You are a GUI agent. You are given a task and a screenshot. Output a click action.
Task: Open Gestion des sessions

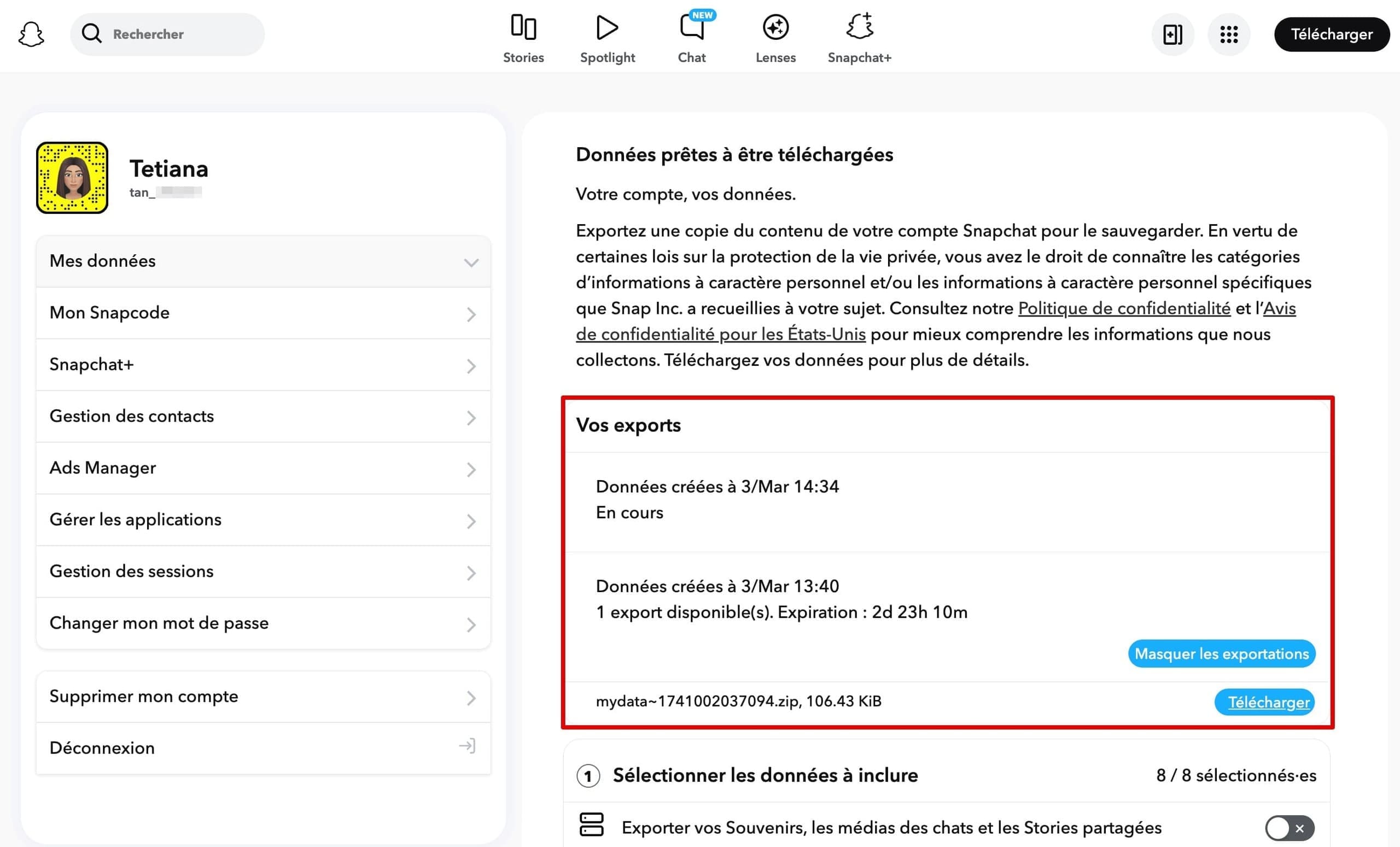[263, 571]
